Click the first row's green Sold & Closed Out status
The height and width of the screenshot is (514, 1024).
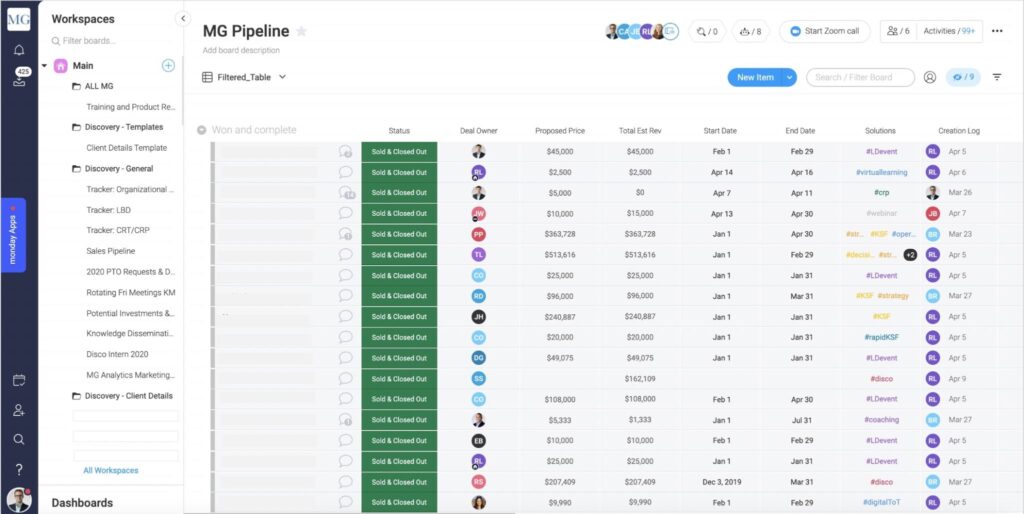click(399, 151)
